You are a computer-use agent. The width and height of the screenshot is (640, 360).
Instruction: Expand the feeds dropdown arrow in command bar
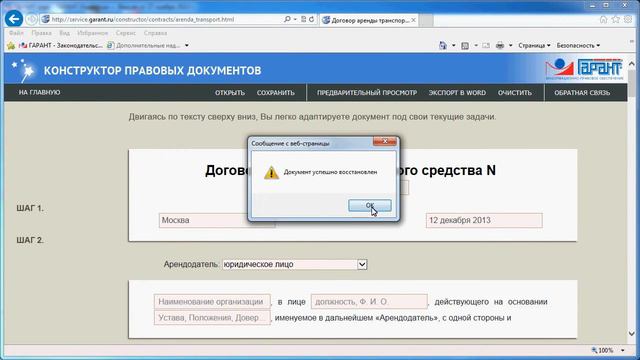(476, 45)
